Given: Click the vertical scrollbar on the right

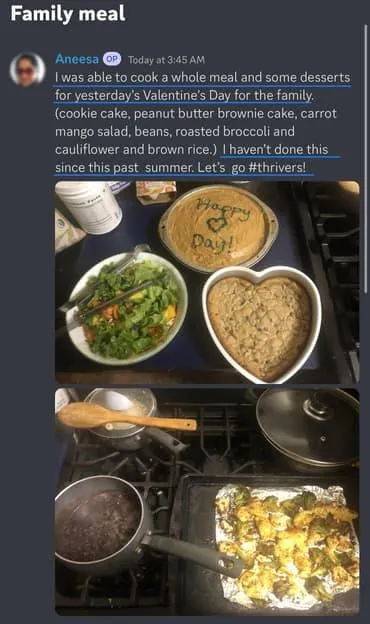Looking at the screenshot, I should pos(365,159).
